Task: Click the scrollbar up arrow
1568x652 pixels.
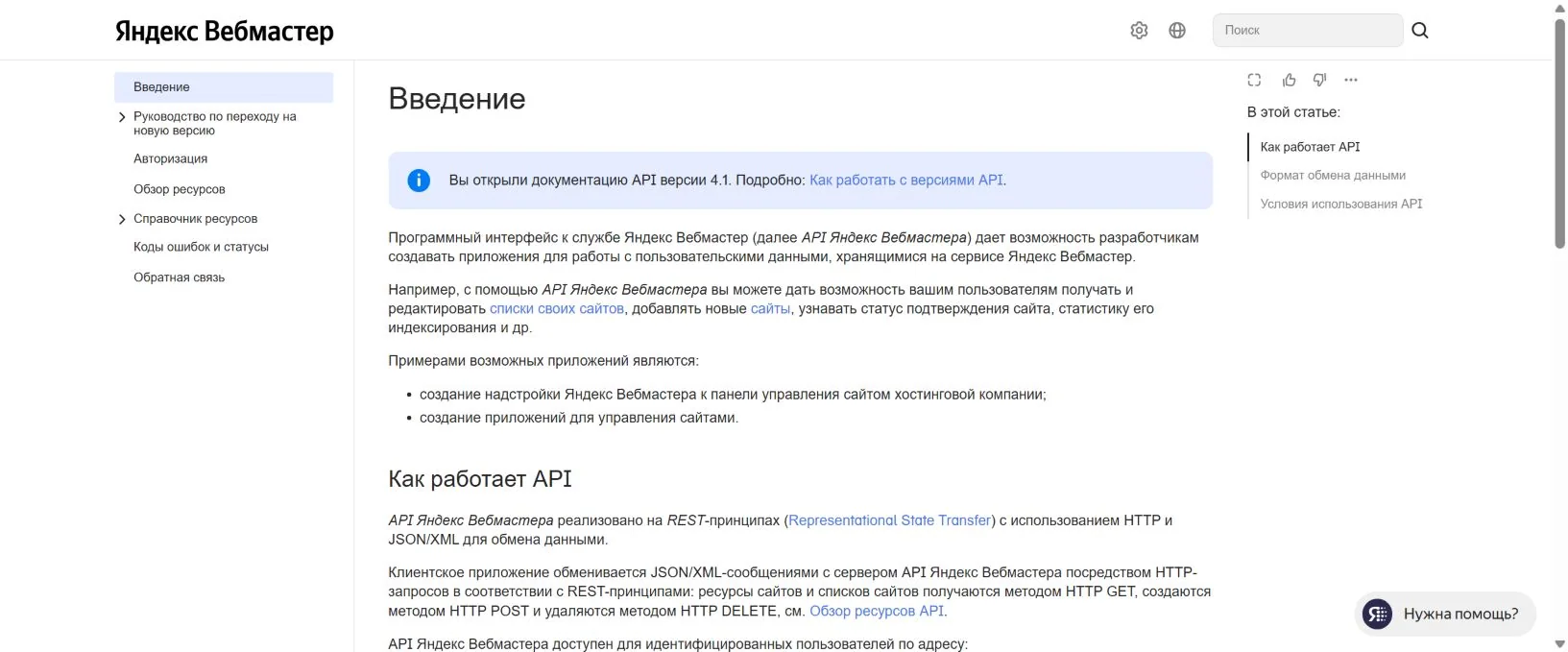Action: coord(1560,8)
